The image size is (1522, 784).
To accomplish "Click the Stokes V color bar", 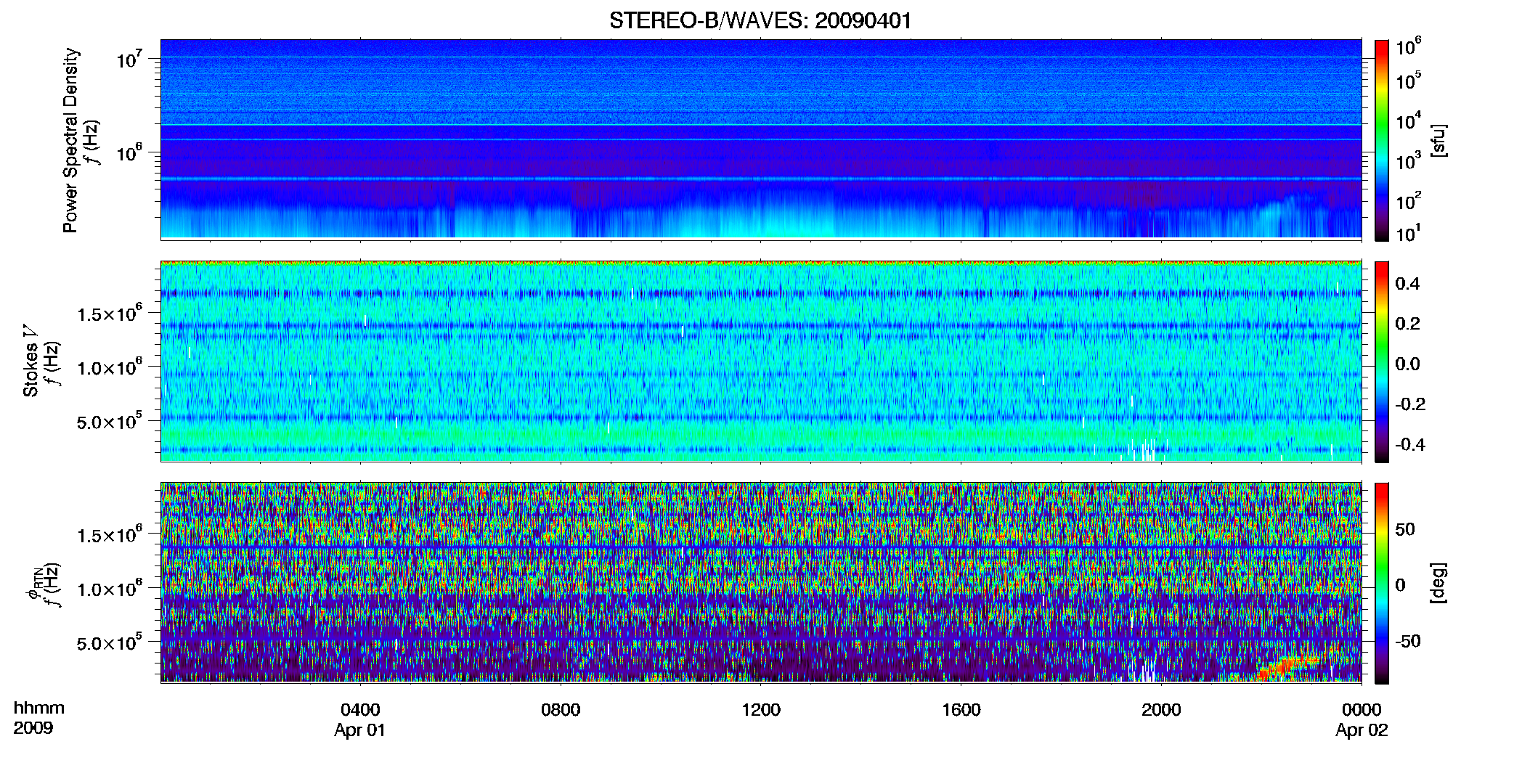I will [x=1382, y=362].
